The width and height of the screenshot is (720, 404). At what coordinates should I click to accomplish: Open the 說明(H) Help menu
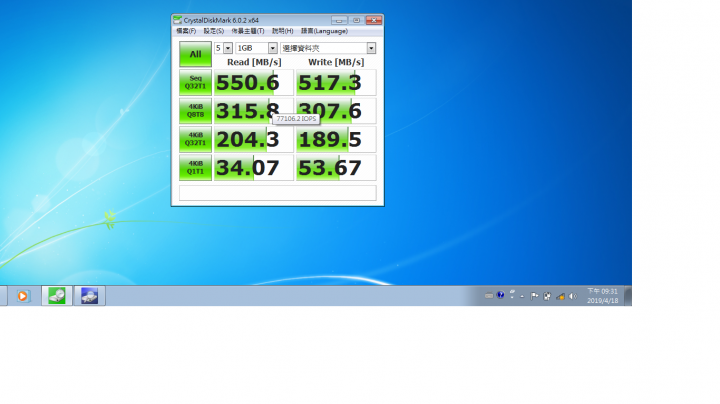(282, 31)
